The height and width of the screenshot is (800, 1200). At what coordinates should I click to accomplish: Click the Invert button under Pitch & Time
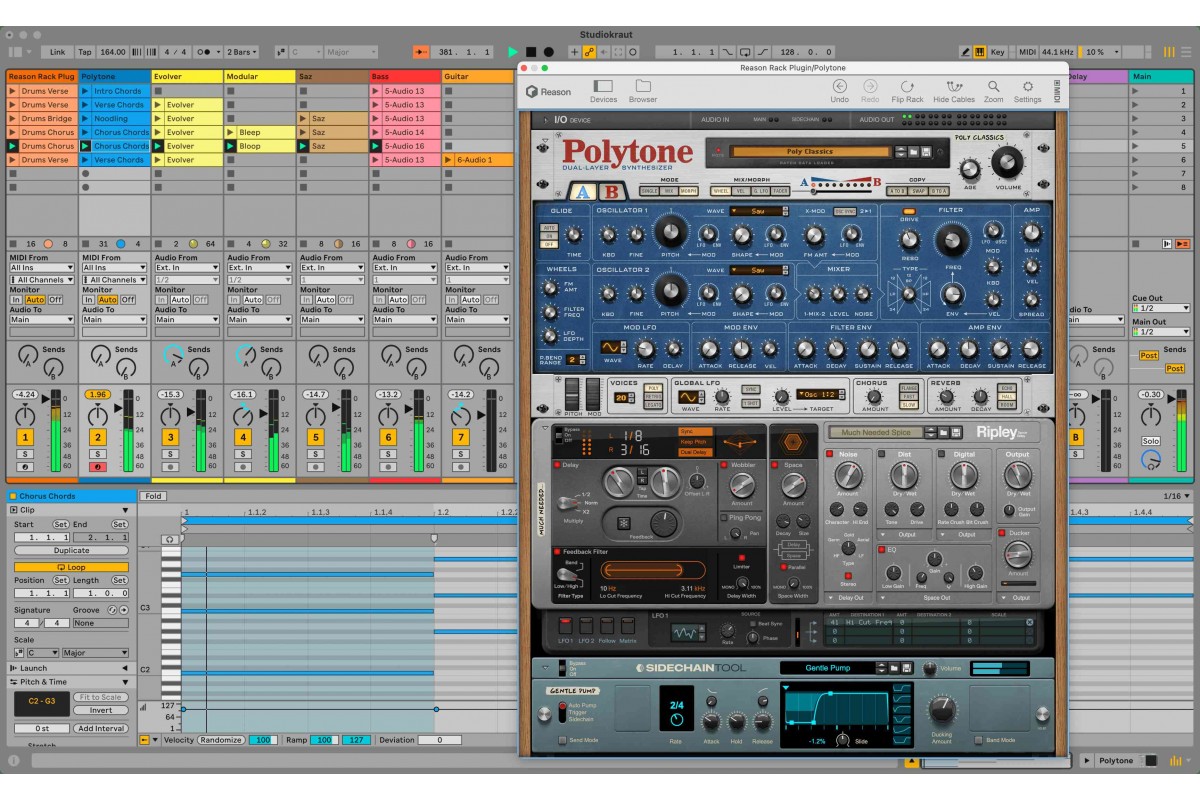tap(100, 710)
